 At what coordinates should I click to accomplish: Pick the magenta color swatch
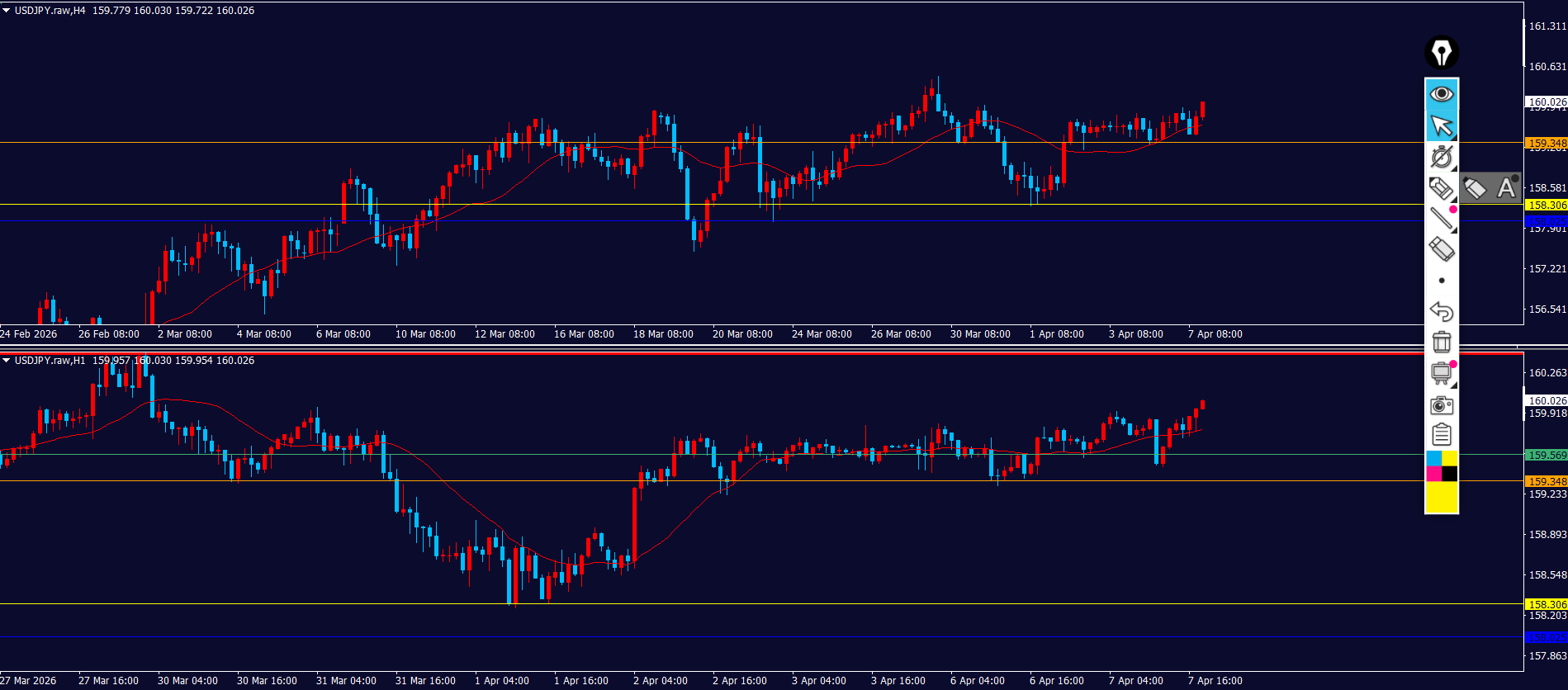point(1433,474)
